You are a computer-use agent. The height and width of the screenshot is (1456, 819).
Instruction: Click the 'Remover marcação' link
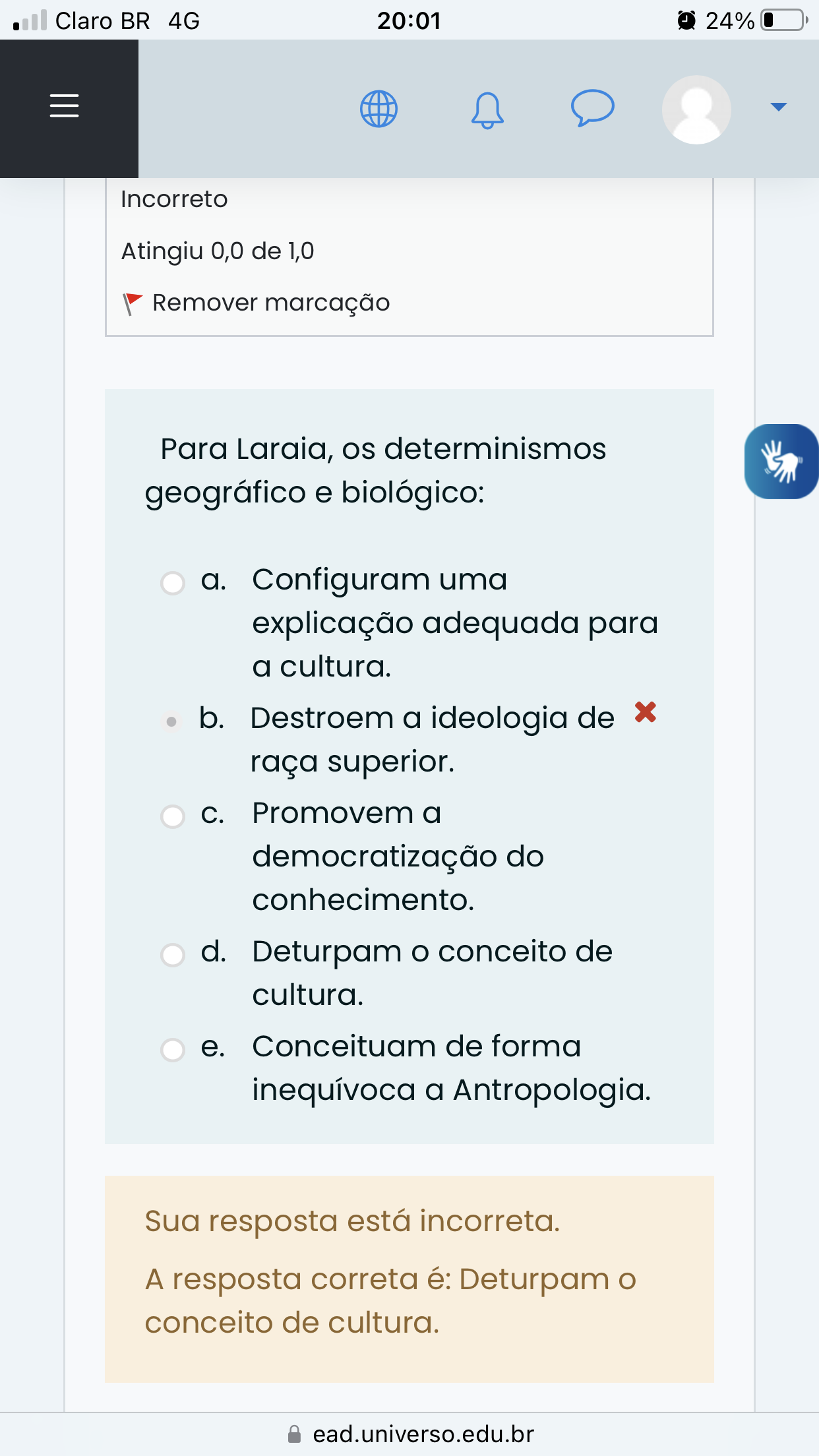[271, 303]
